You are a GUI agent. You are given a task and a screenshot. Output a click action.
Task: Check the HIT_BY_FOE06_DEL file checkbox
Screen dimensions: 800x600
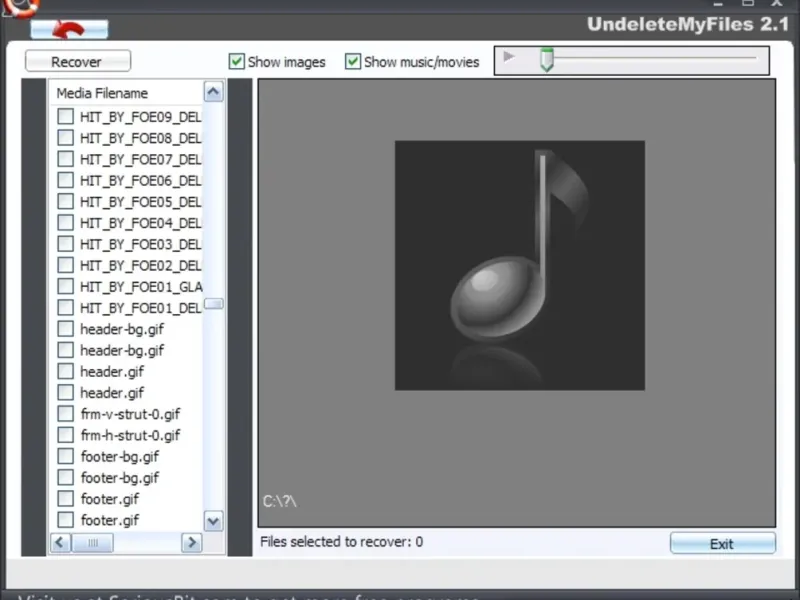tap(65, 180)
